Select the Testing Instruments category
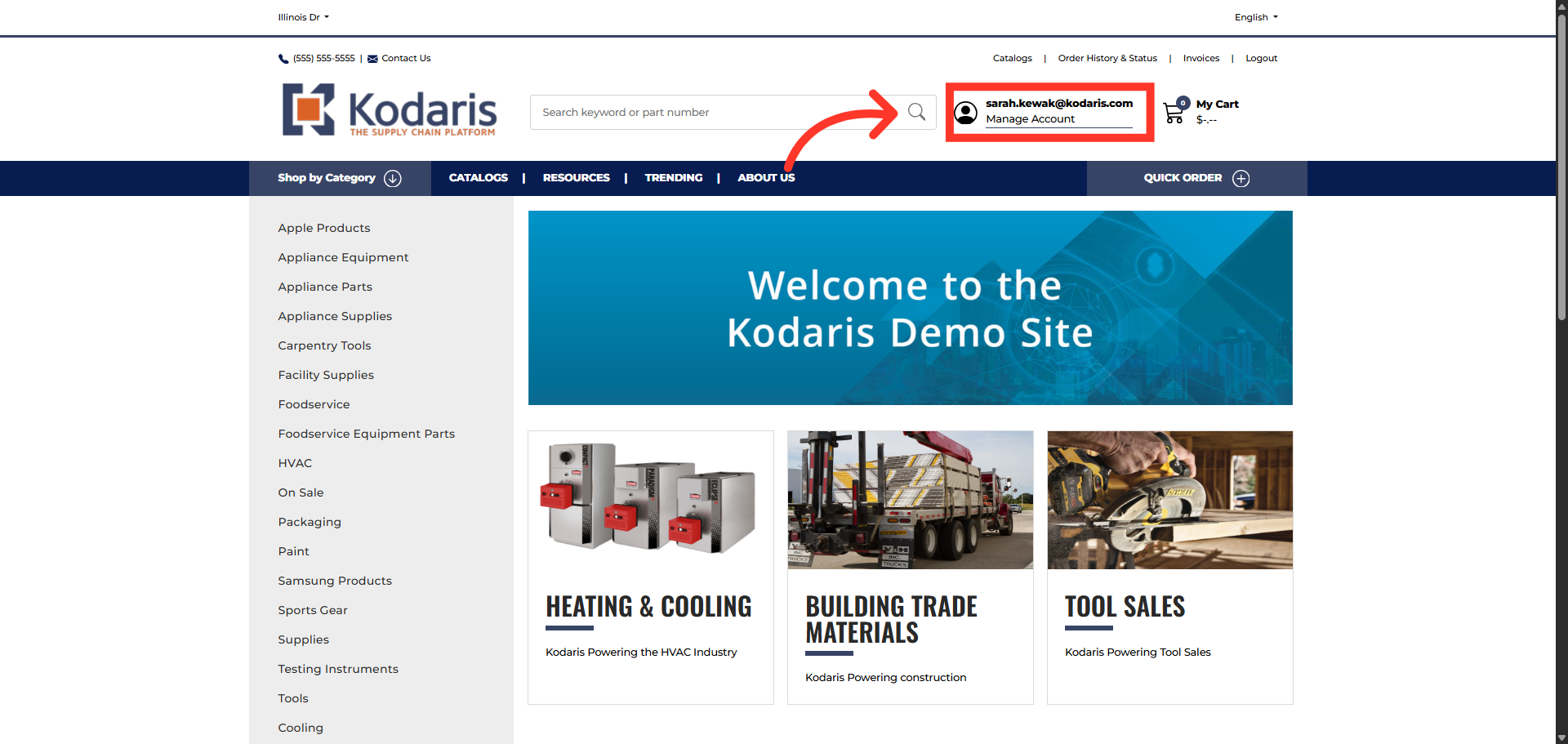This screenshot has height=744, width=1568. (338, 669)
